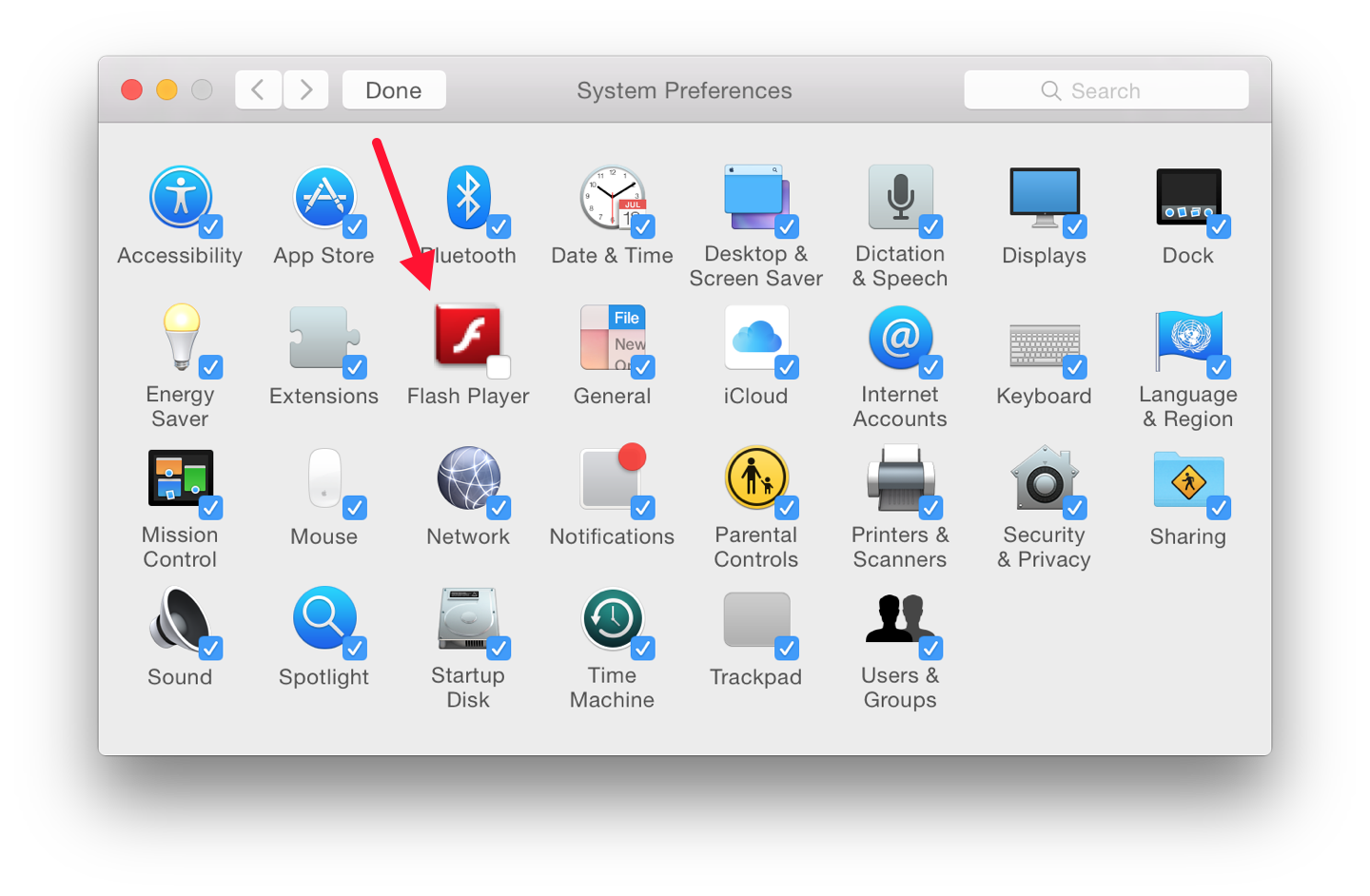Open the Extensions puzzle piece icon
Screen dimensions: 1370x896
(x=323, y=338)
